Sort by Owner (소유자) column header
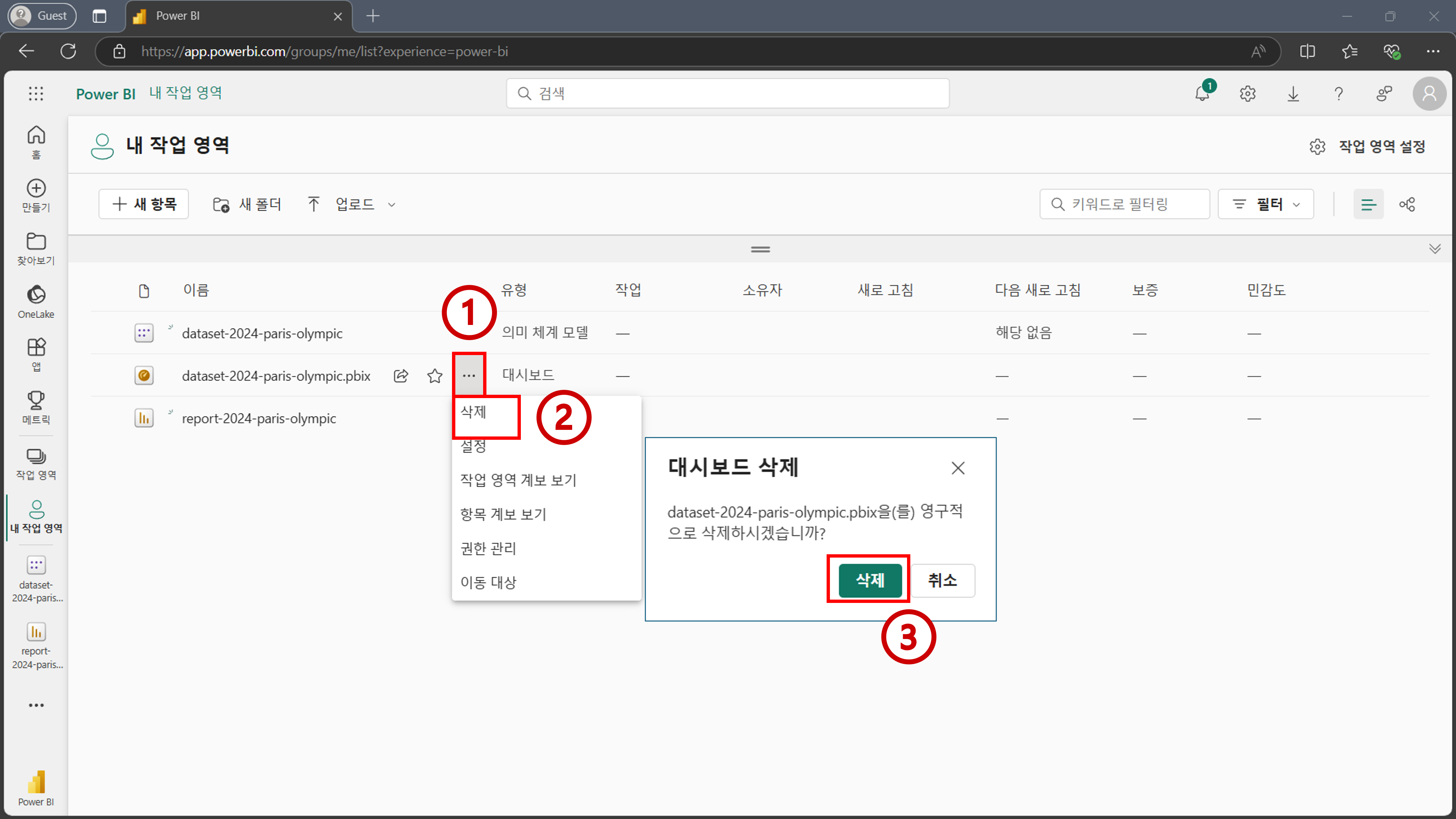 [762, 290]
